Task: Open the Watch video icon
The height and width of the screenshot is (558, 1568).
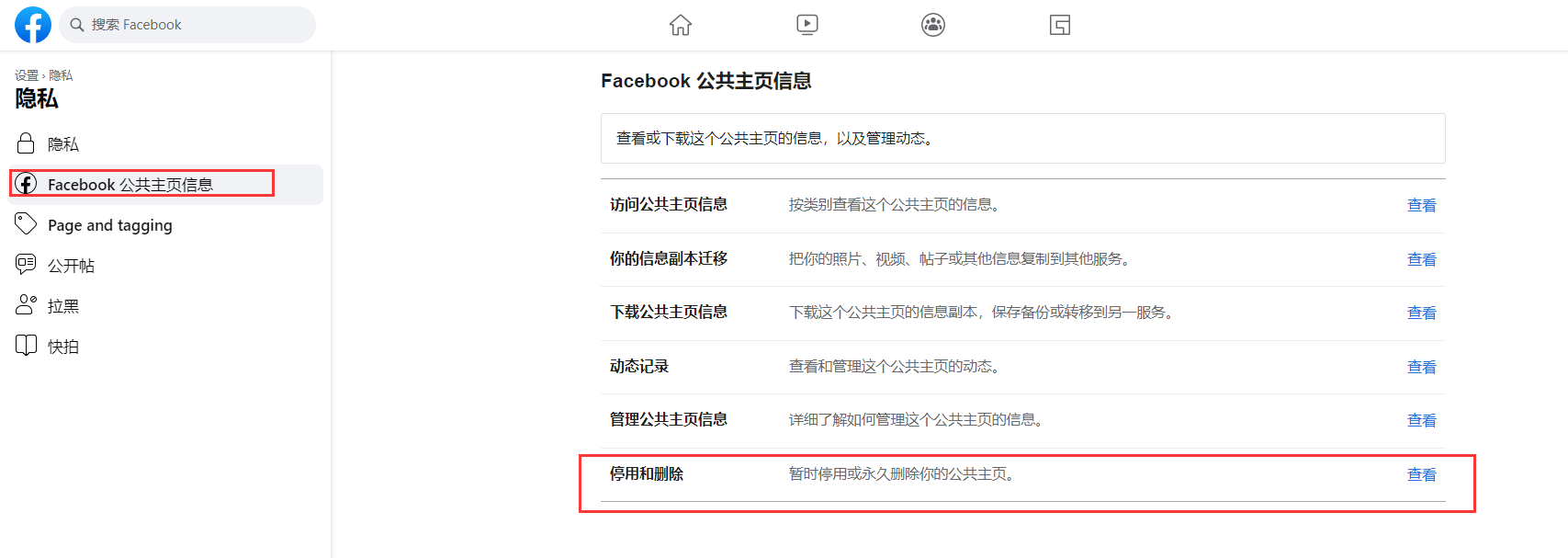Action: (x=807, y=25)
